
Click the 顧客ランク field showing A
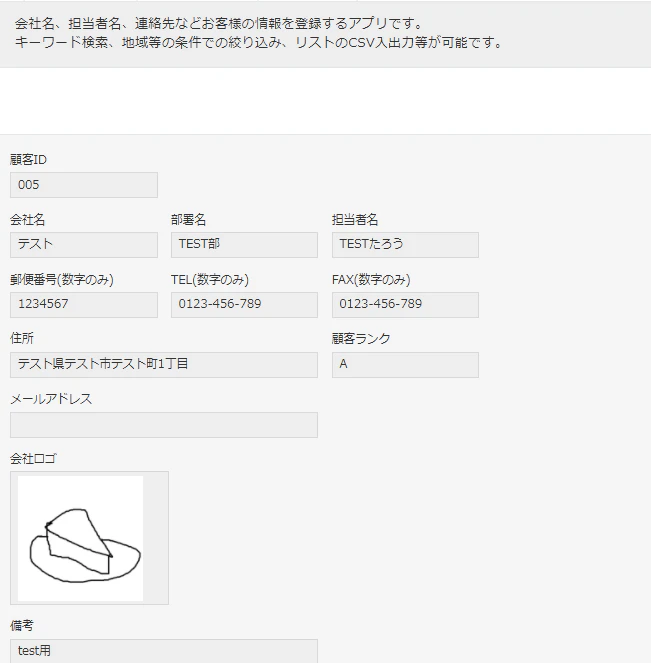click(x=405, y=365)
